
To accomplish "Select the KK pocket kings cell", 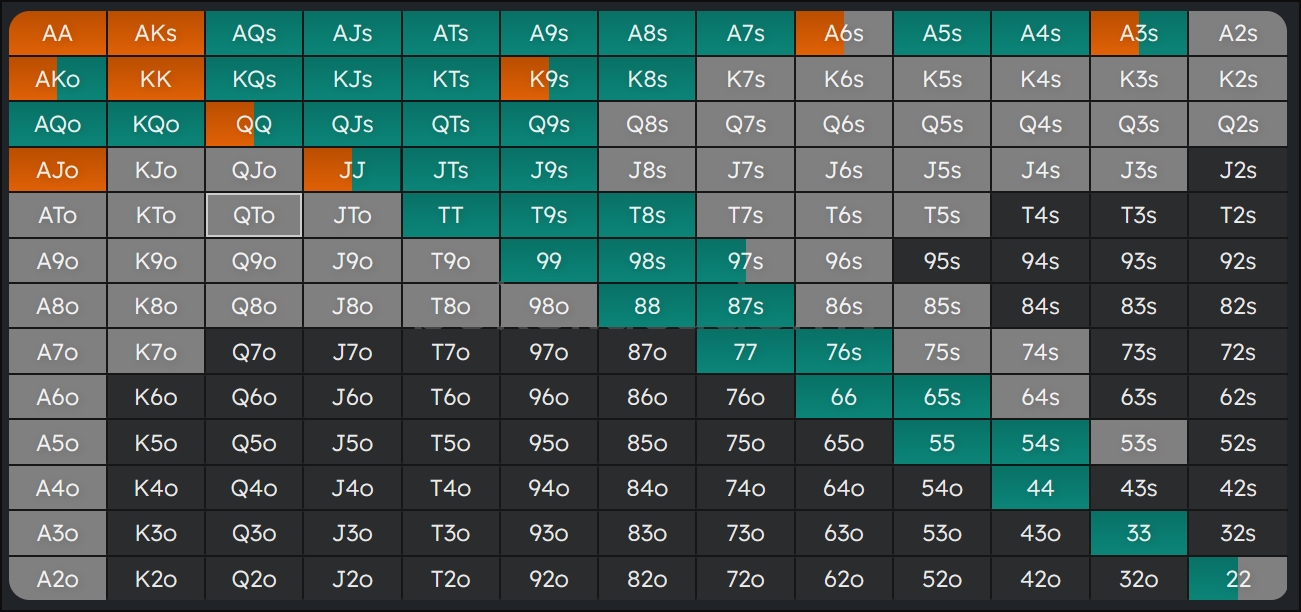I will tap(156, 79).
